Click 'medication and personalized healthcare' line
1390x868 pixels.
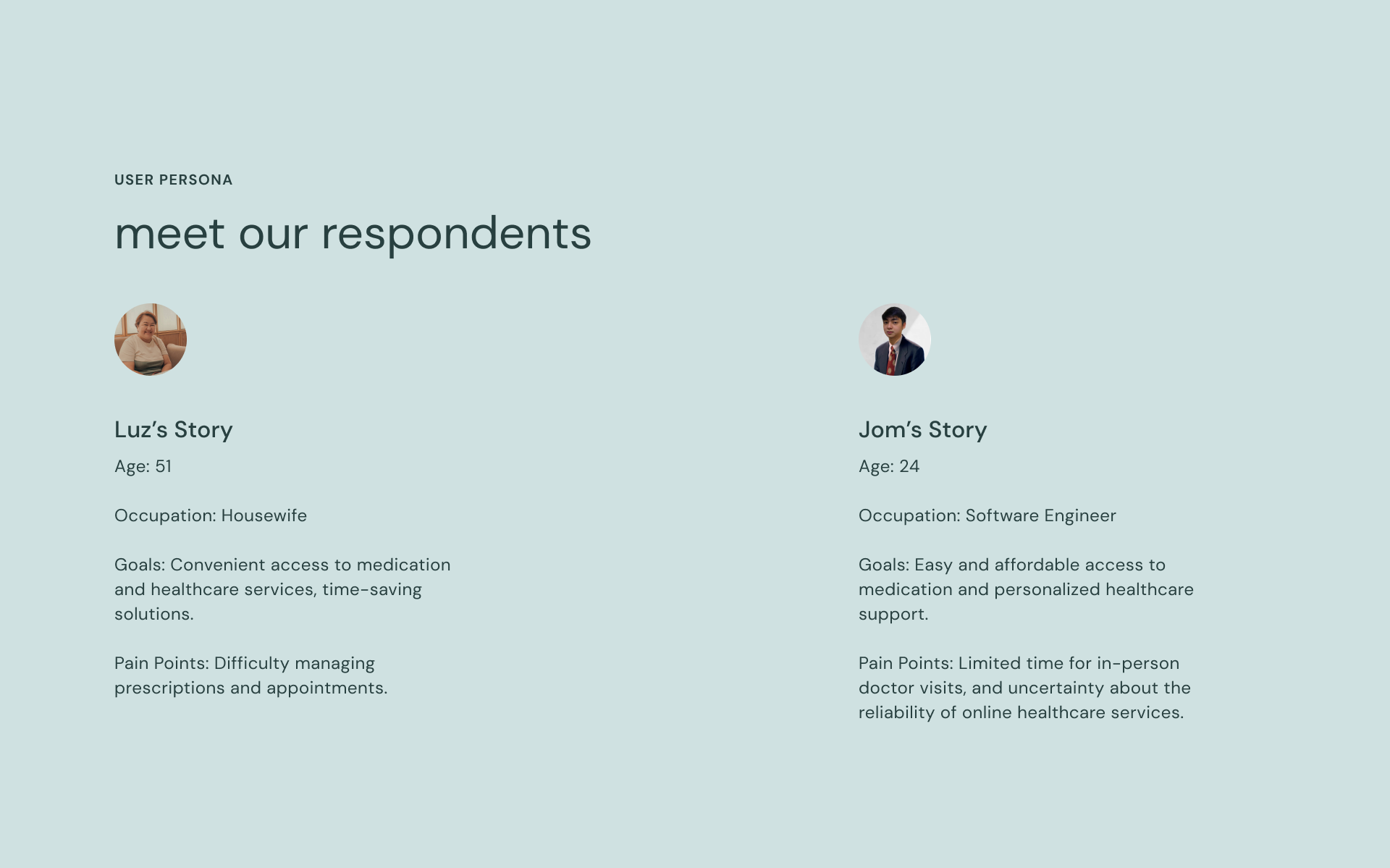point(1026,589)
